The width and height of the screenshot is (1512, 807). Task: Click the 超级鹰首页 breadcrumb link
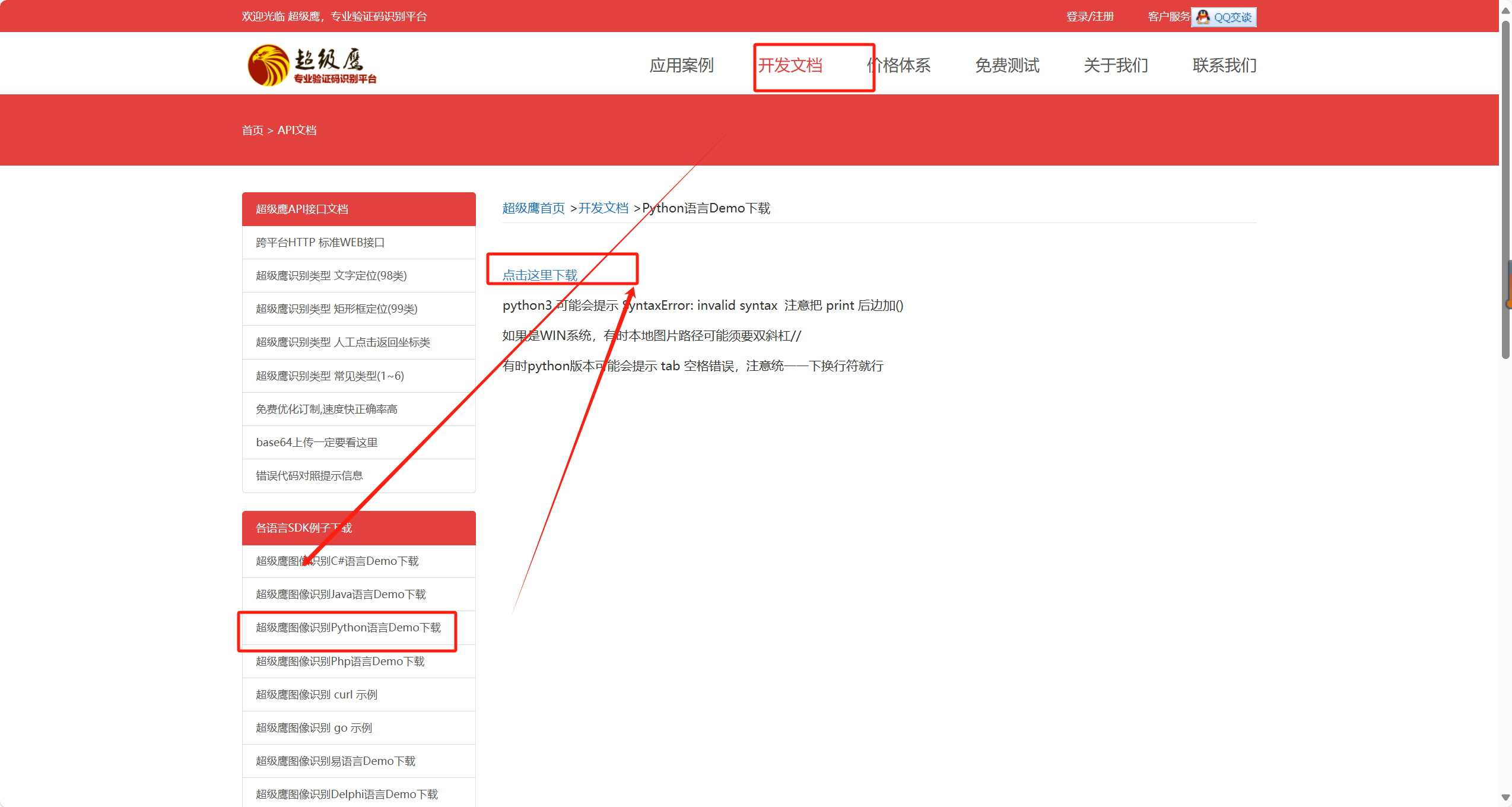(533, 208)
